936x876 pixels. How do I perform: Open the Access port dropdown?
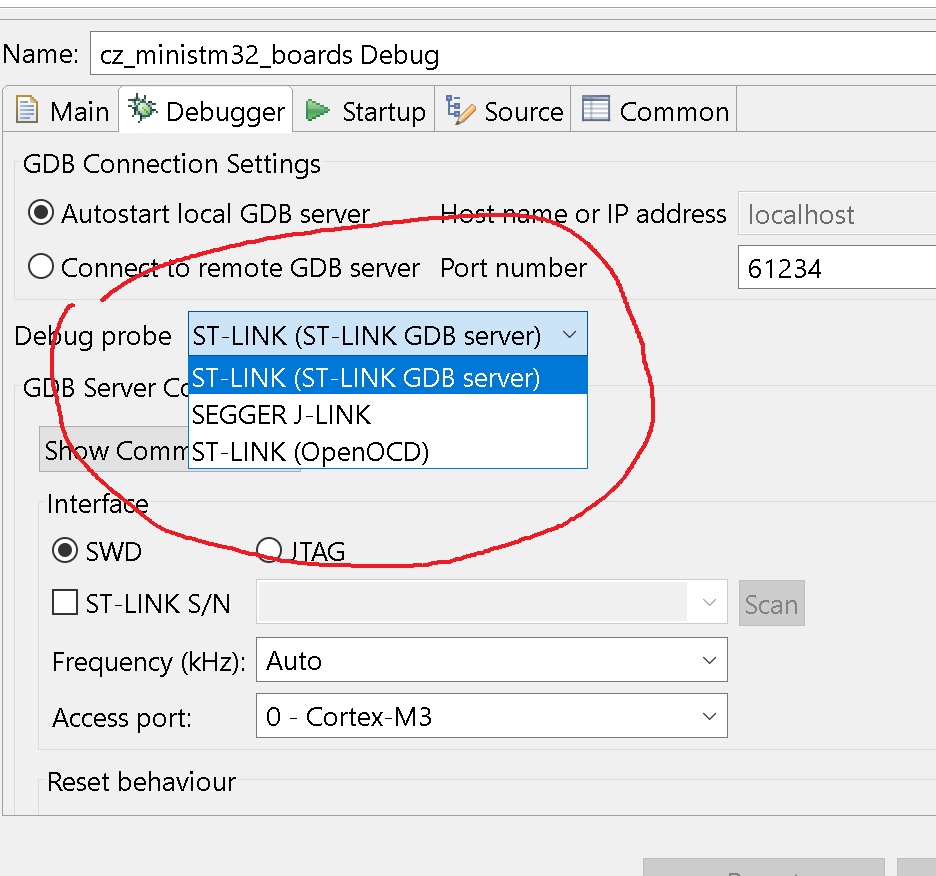tap(492, 716)
